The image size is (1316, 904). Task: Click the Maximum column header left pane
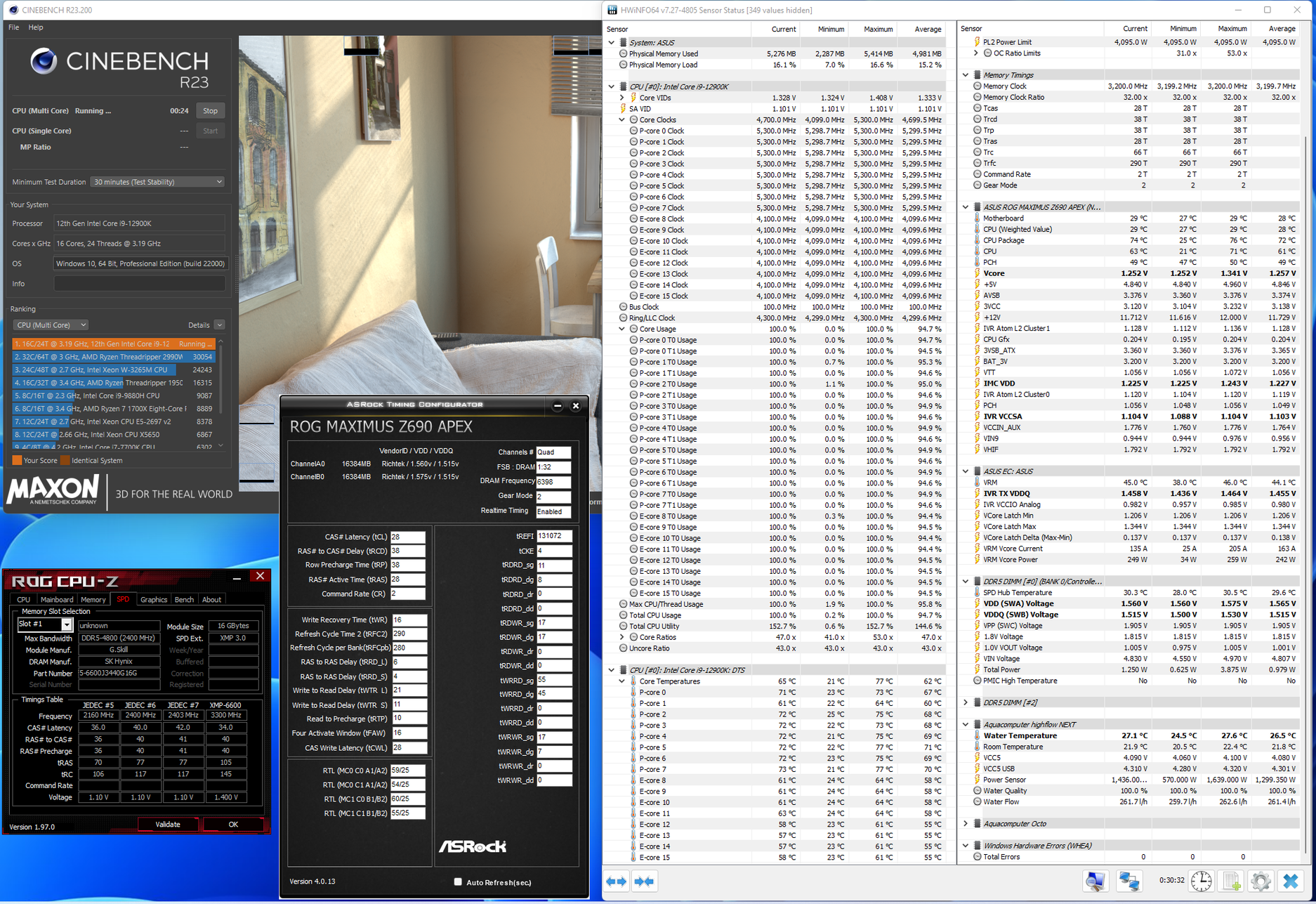click(872, 30)
